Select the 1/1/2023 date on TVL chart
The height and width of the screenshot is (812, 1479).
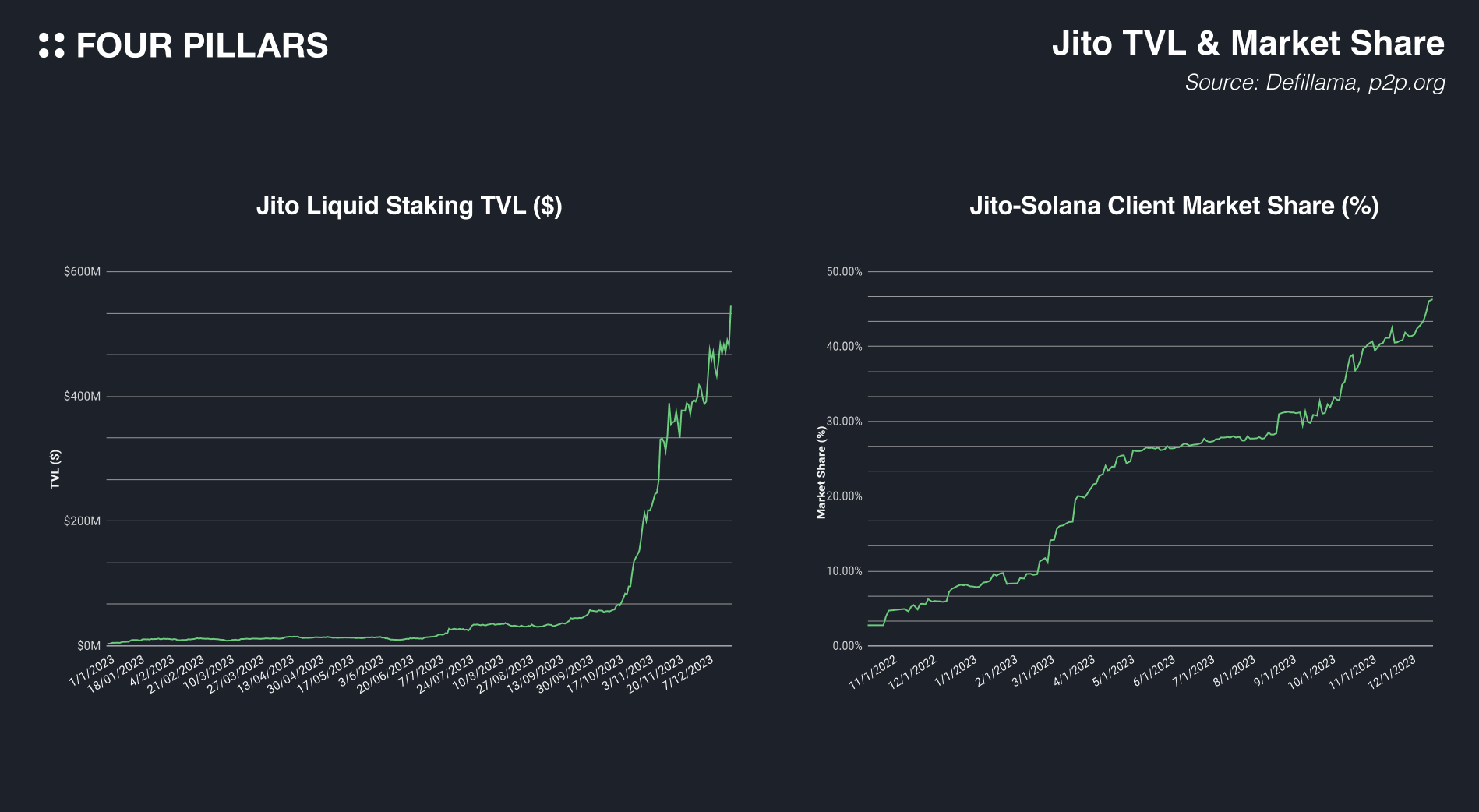pos(93,671)
